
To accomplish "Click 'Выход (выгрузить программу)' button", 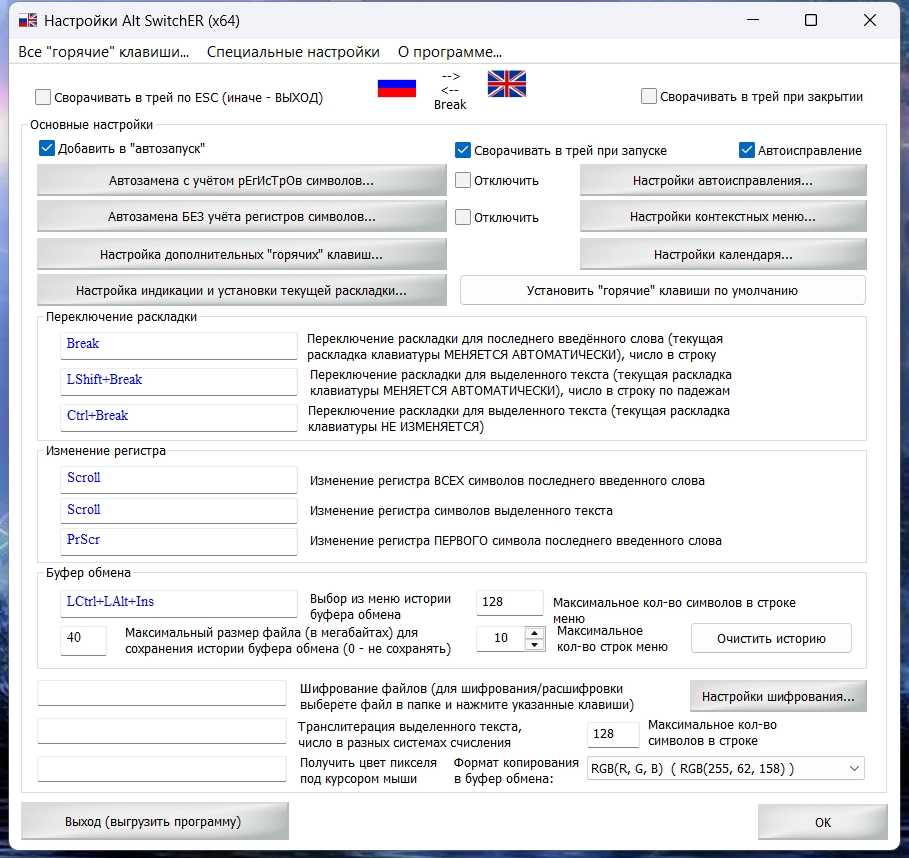I will (155, 821).
